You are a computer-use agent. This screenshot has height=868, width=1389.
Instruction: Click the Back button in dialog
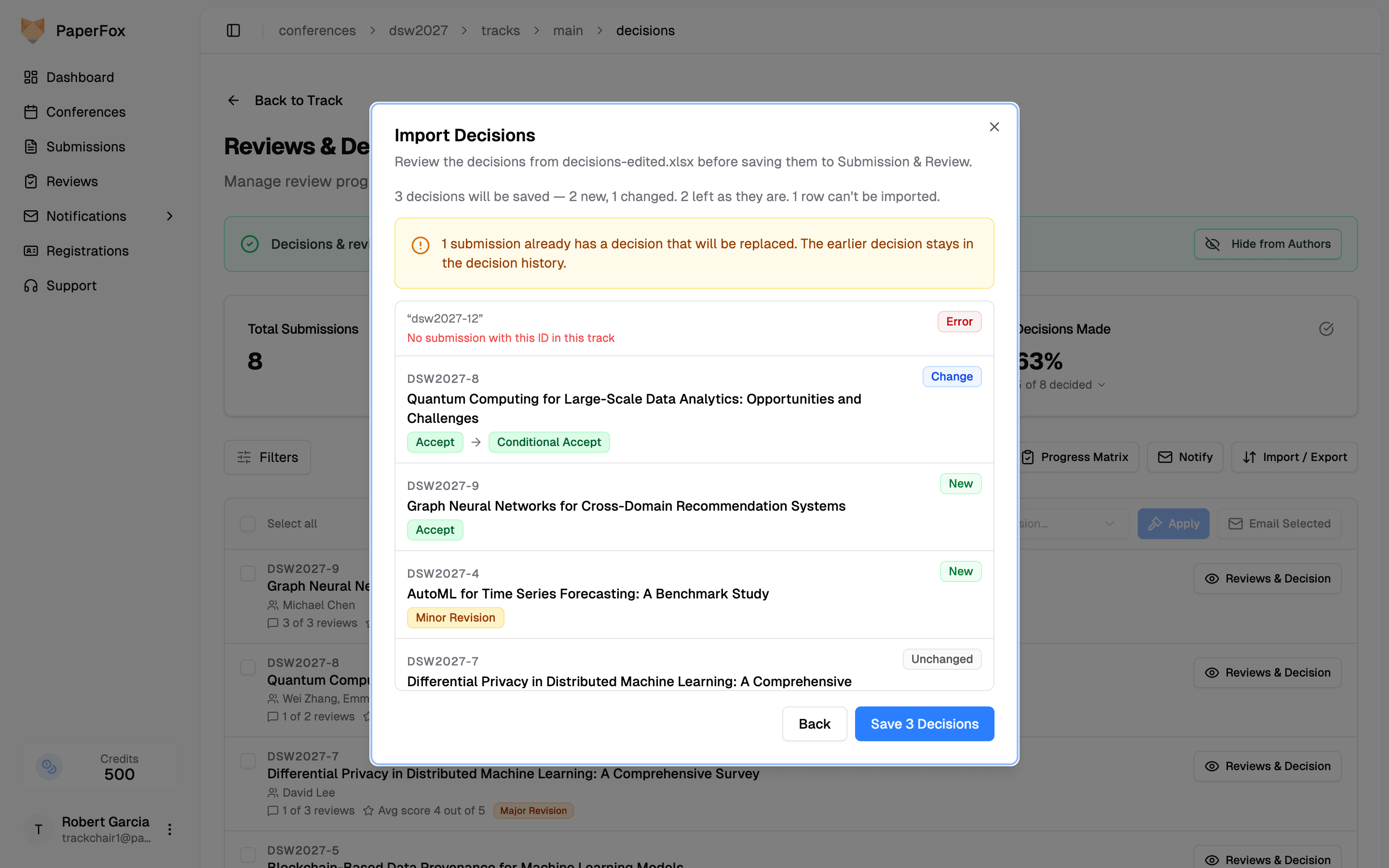[x=814, y=723]
